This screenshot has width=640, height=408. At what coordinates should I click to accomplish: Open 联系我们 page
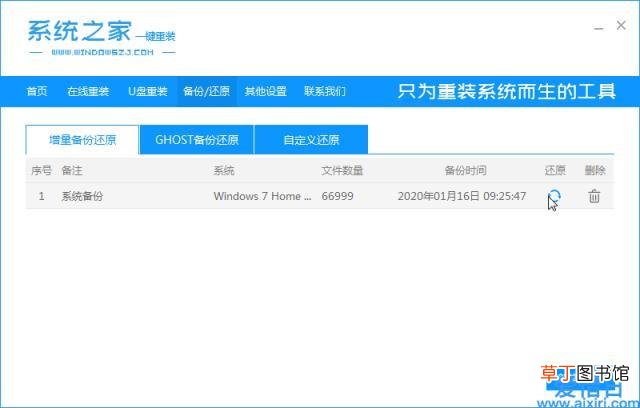[324, 91]
